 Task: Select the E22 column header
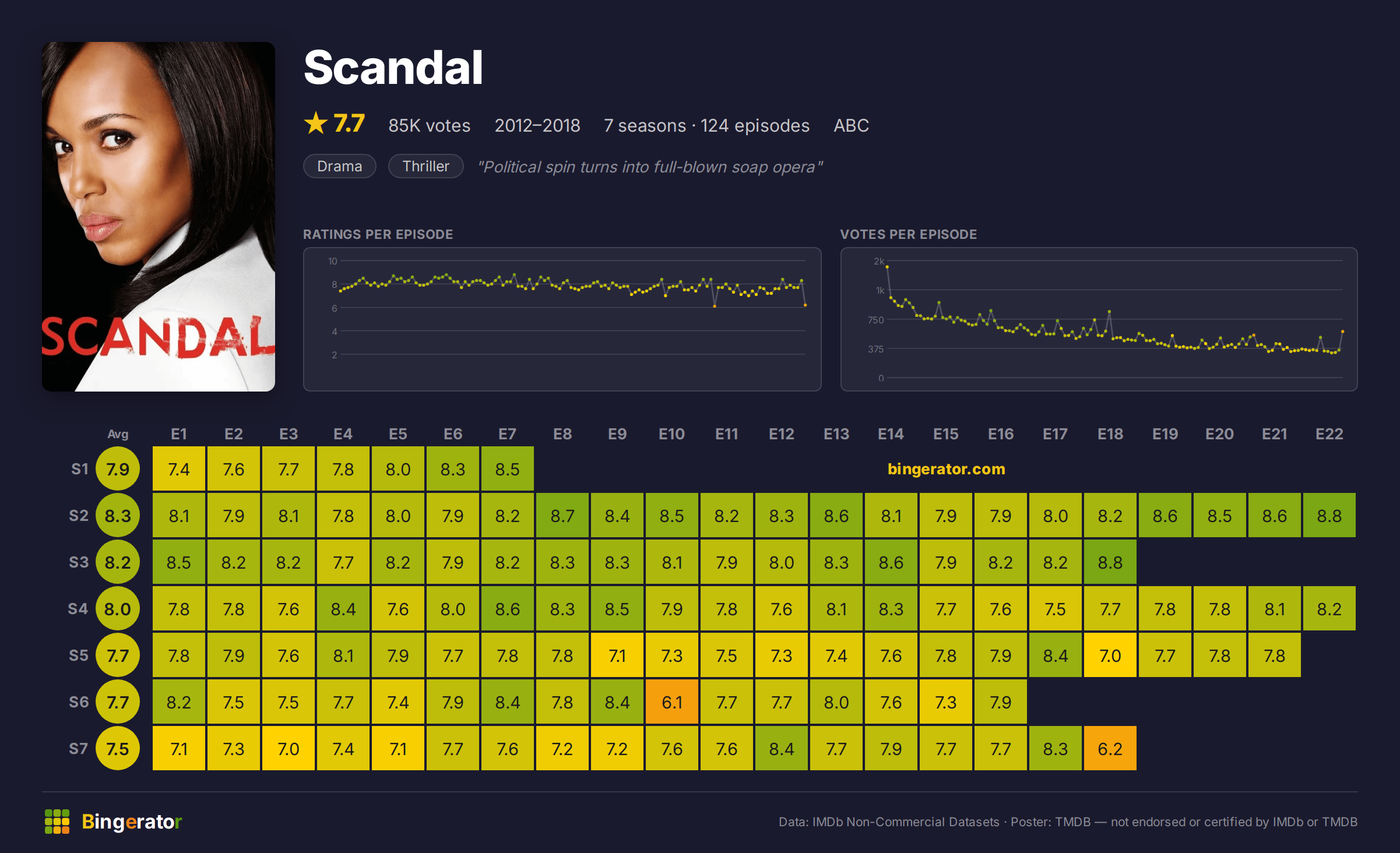pos(1329,434)
